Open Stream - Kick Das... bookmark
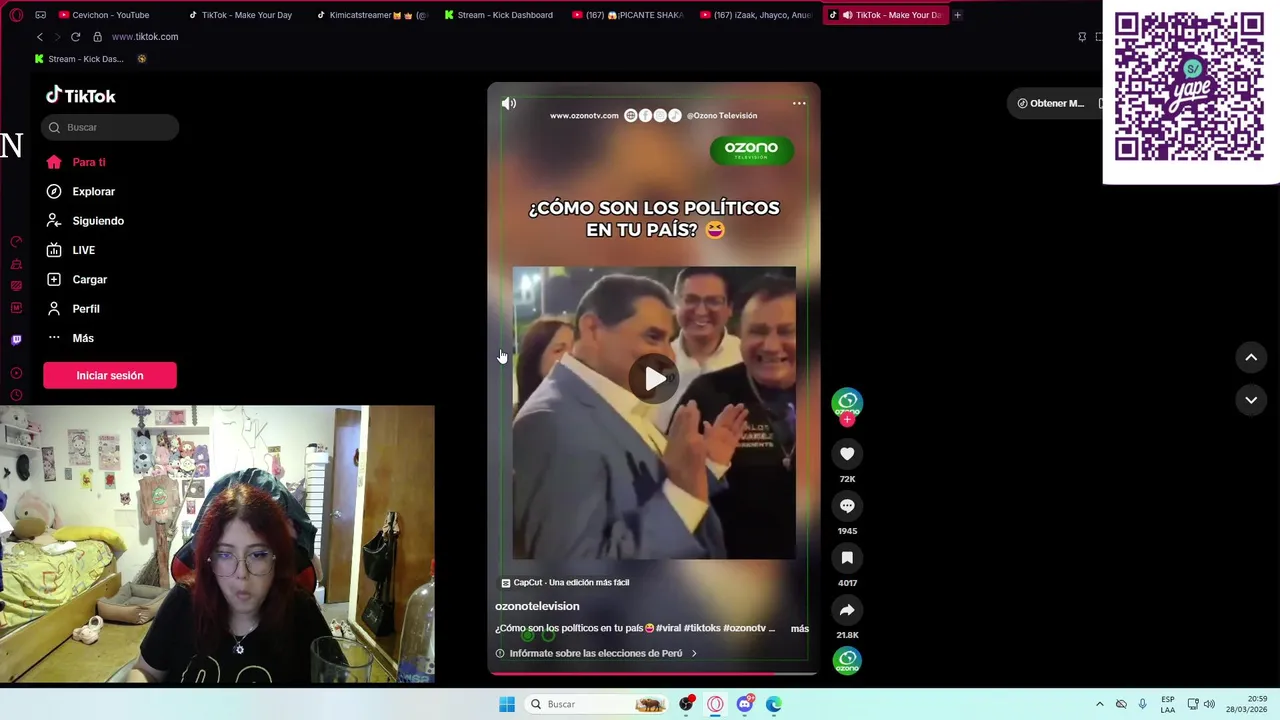The image size is (1280, 720). click(x=79, y=59)
